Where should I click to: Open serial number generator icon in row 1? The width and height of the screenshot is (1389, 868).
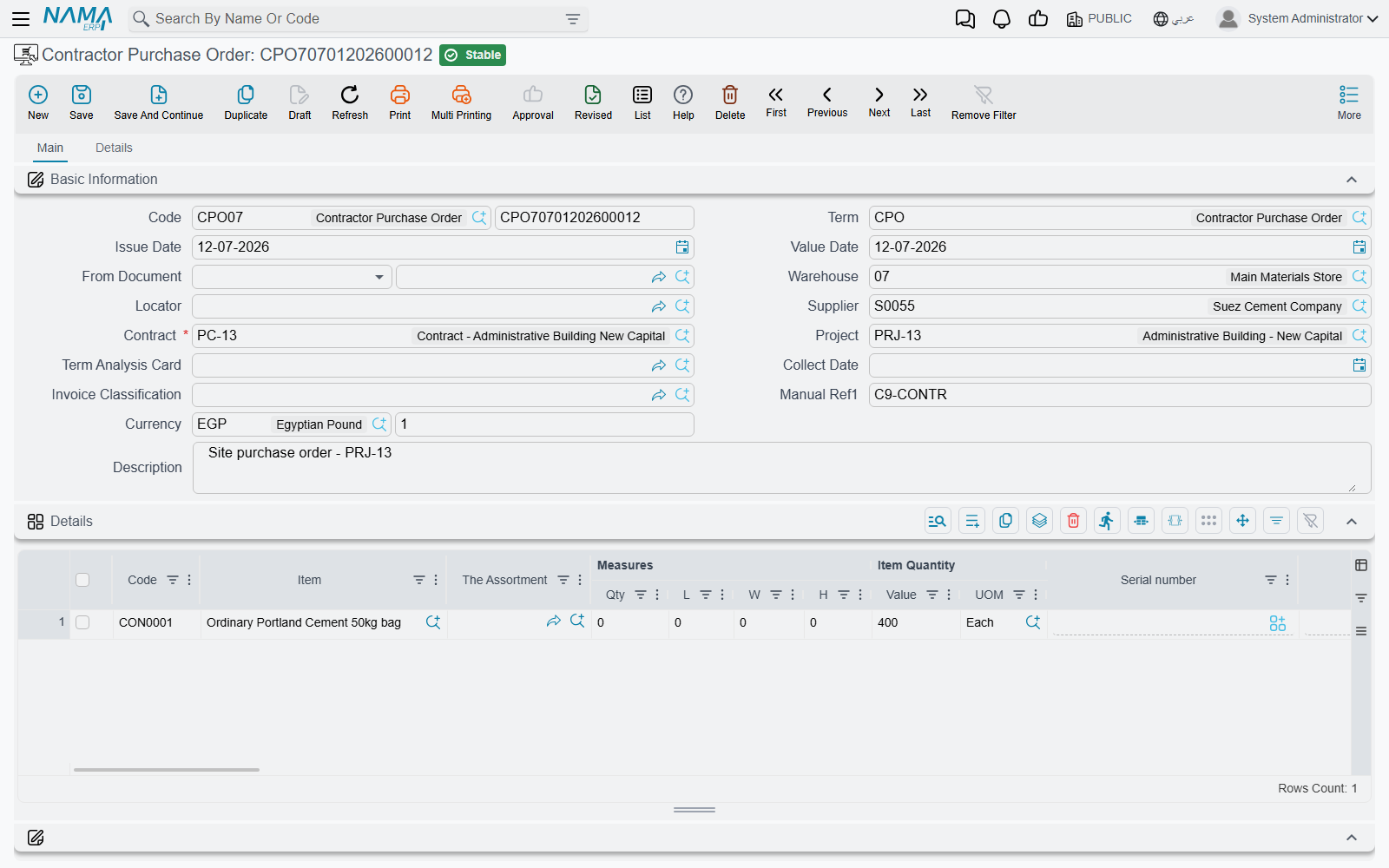tap(1277, 623)
